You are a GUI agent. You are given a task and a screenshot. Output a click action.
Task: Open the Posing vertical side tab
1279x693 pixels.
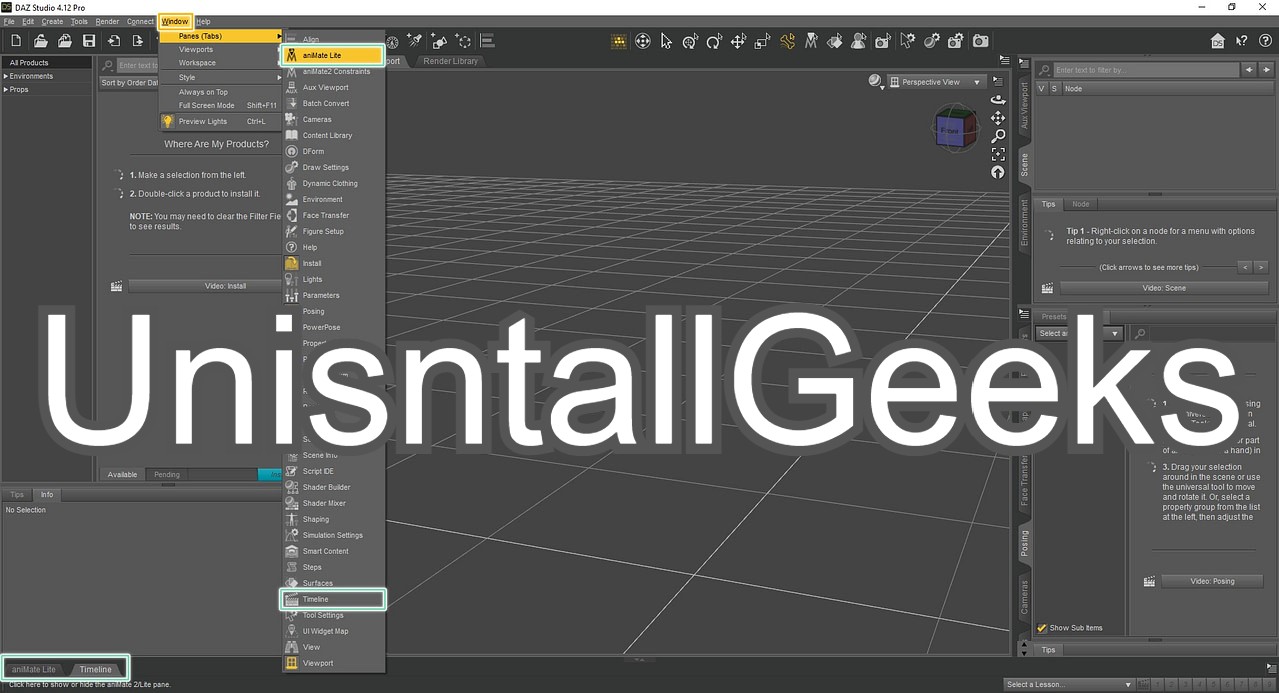[x=1024, y=543]
